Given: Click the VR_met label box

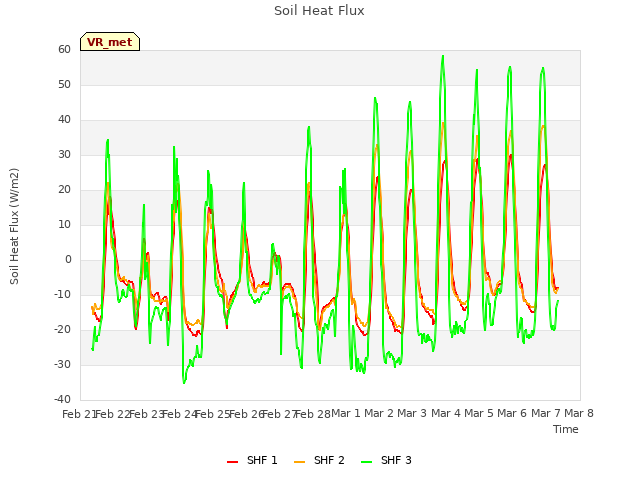Looking at the screenshot, I should (110, 42).
